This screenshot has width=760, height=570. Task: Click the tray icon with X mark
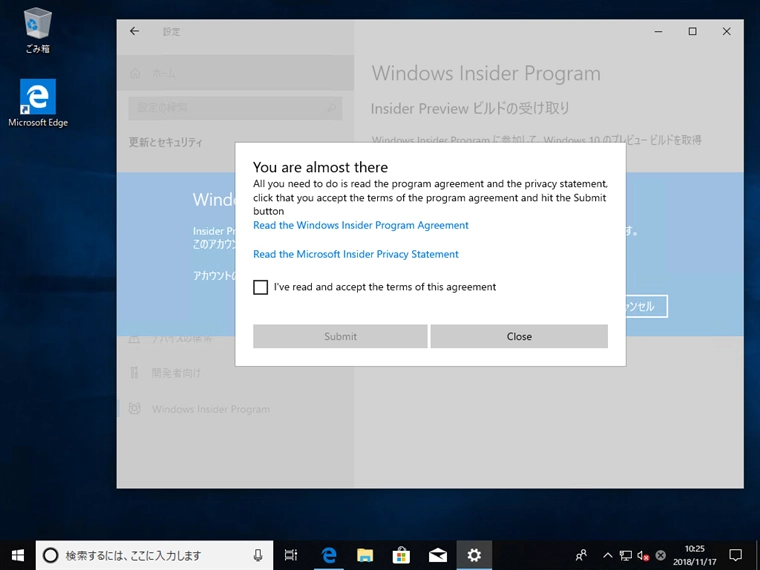[x=660, y=555]
